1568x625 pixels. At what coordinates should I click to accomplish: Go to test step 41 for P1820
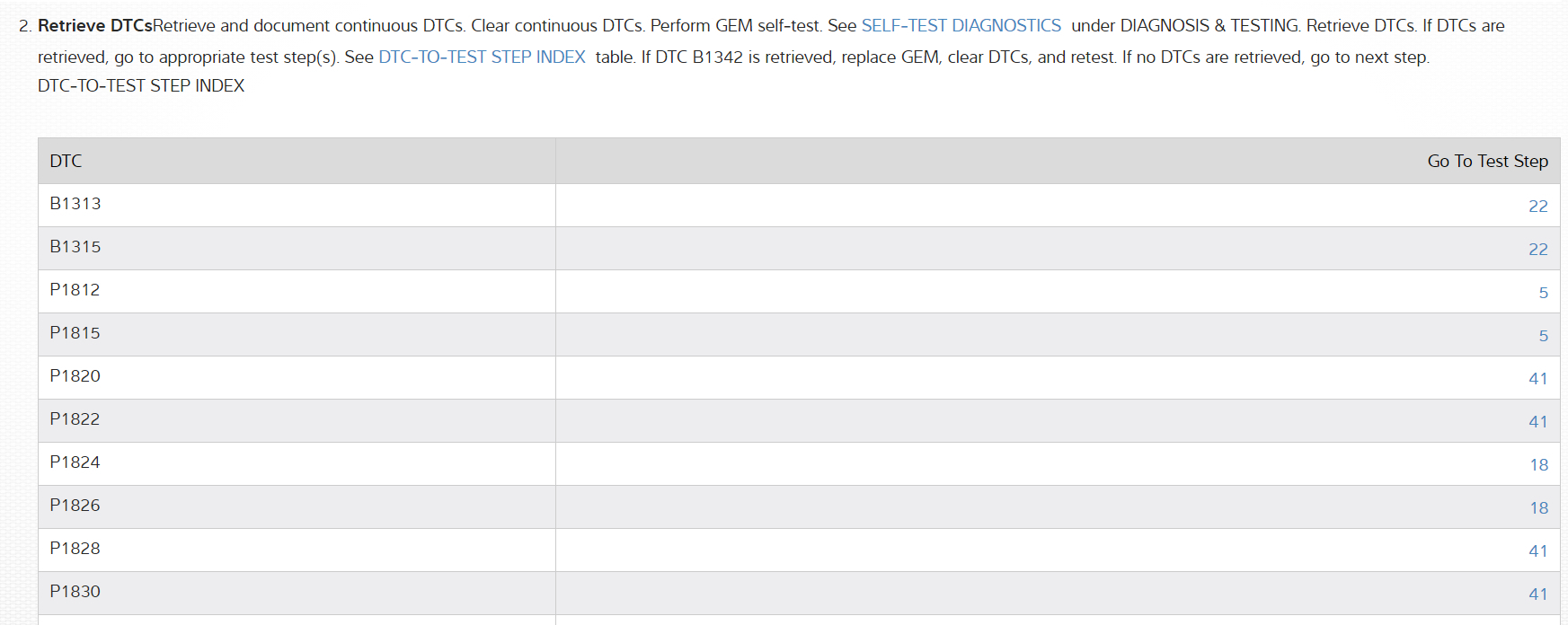[x=1537, y=379]
